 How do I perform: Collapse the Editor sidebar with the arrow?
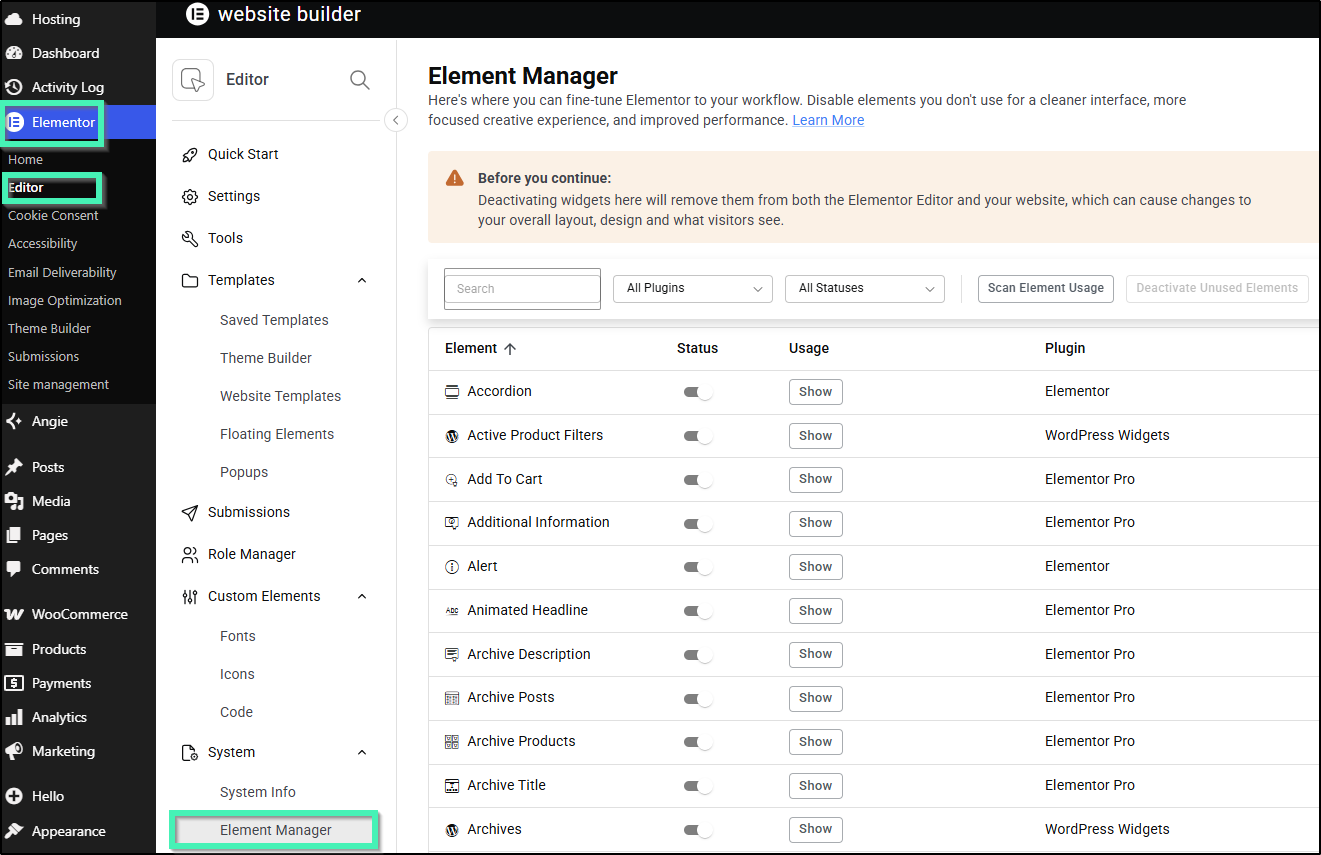396,120
